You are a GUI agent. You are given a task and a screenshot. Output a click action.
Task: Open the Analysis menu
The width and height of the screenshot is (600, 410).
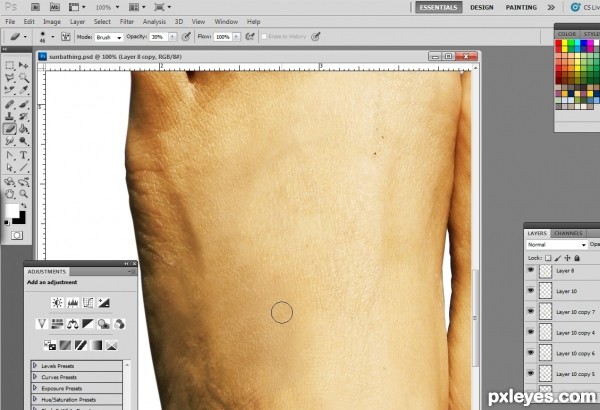pos(154,22)
